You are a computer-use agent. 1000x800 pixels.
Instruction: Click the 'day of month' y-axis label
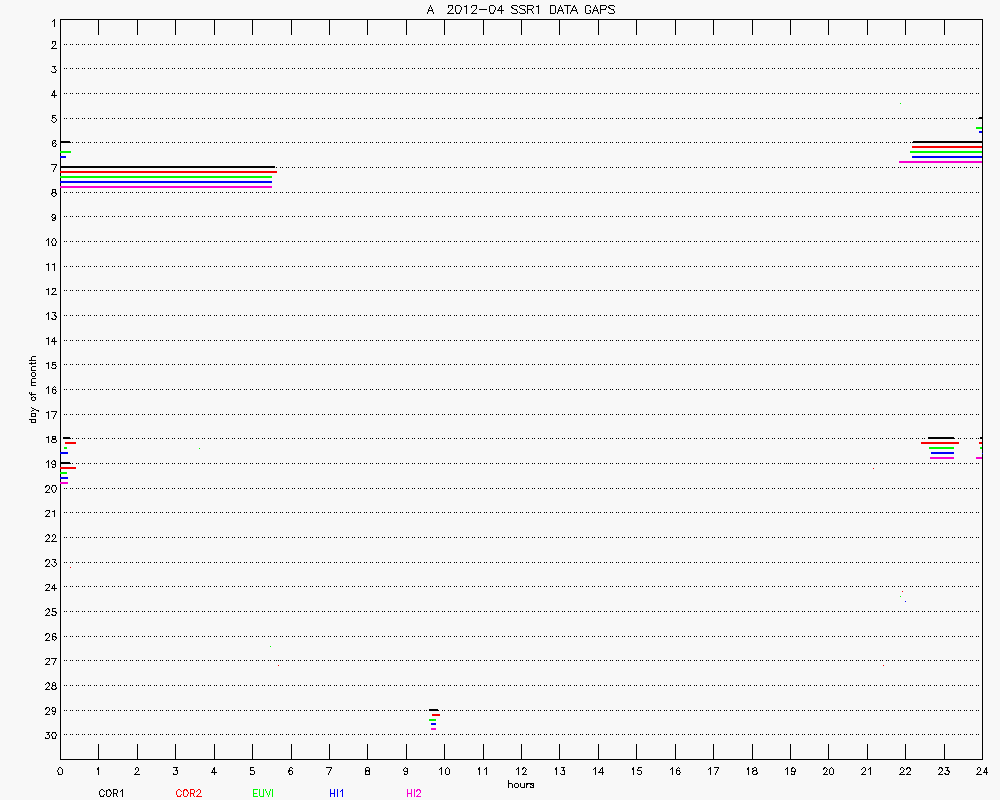[x=33, y=389]
